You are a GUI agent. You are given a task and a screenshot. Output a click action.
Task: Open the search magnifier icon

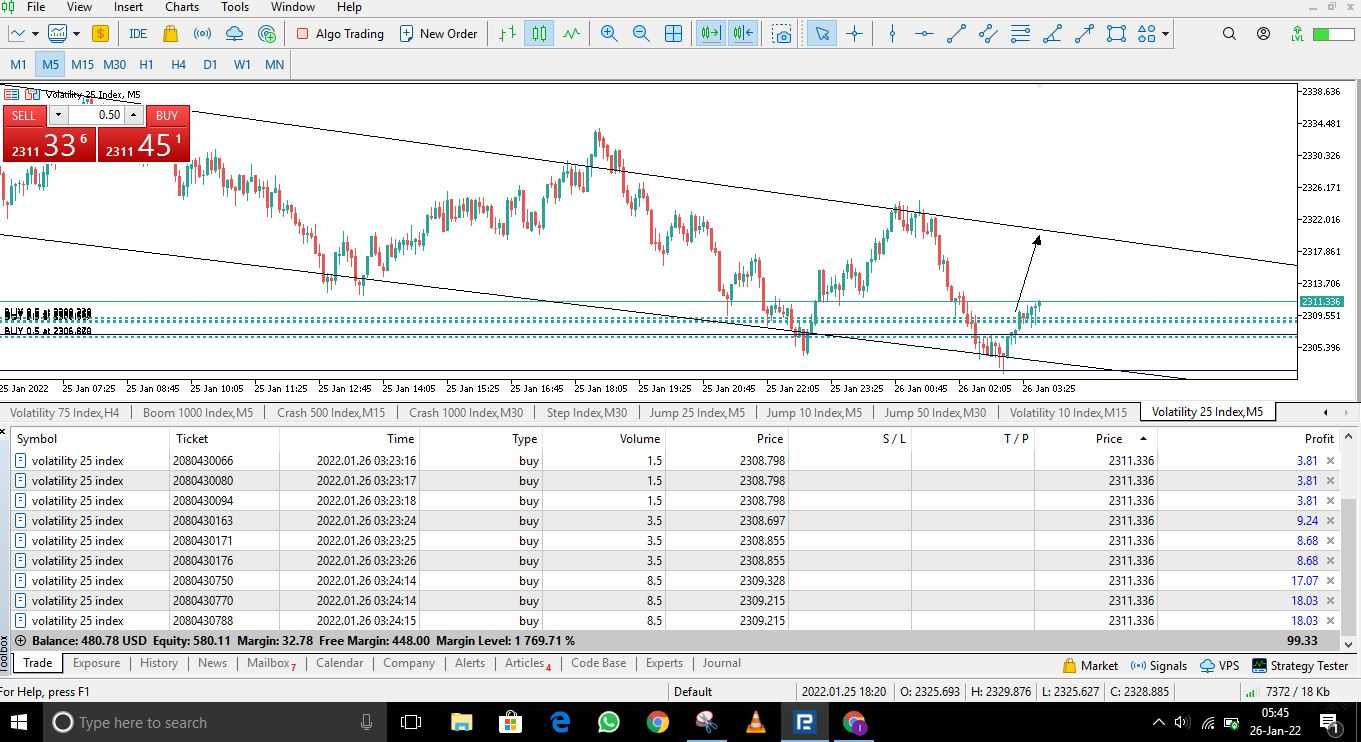(1229, 33)
